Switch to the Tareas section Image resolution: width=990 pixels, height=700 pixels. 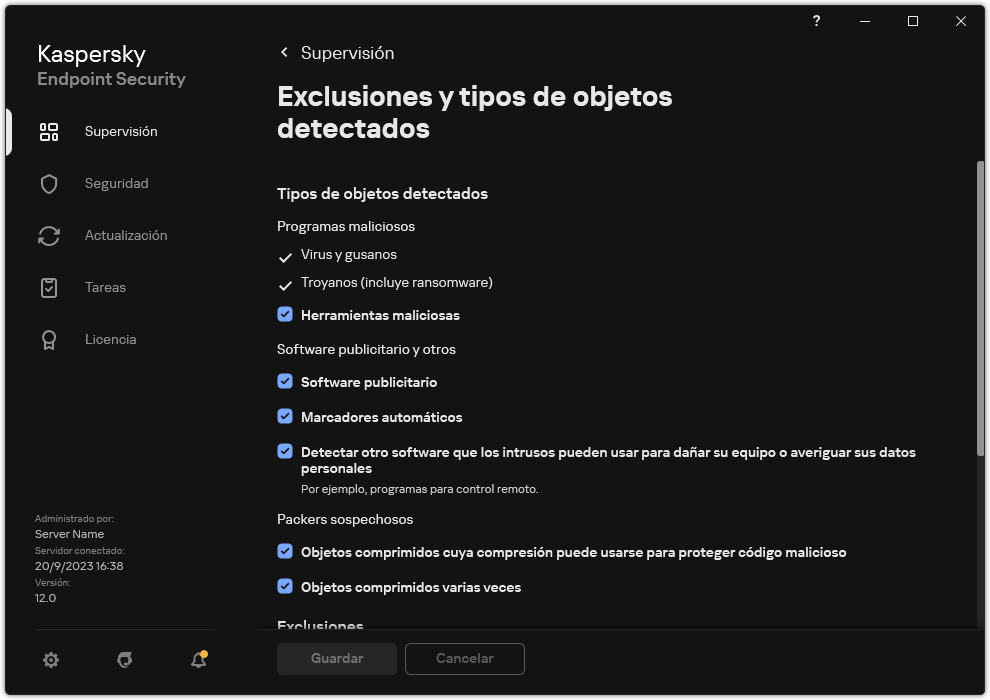(104, 287)
